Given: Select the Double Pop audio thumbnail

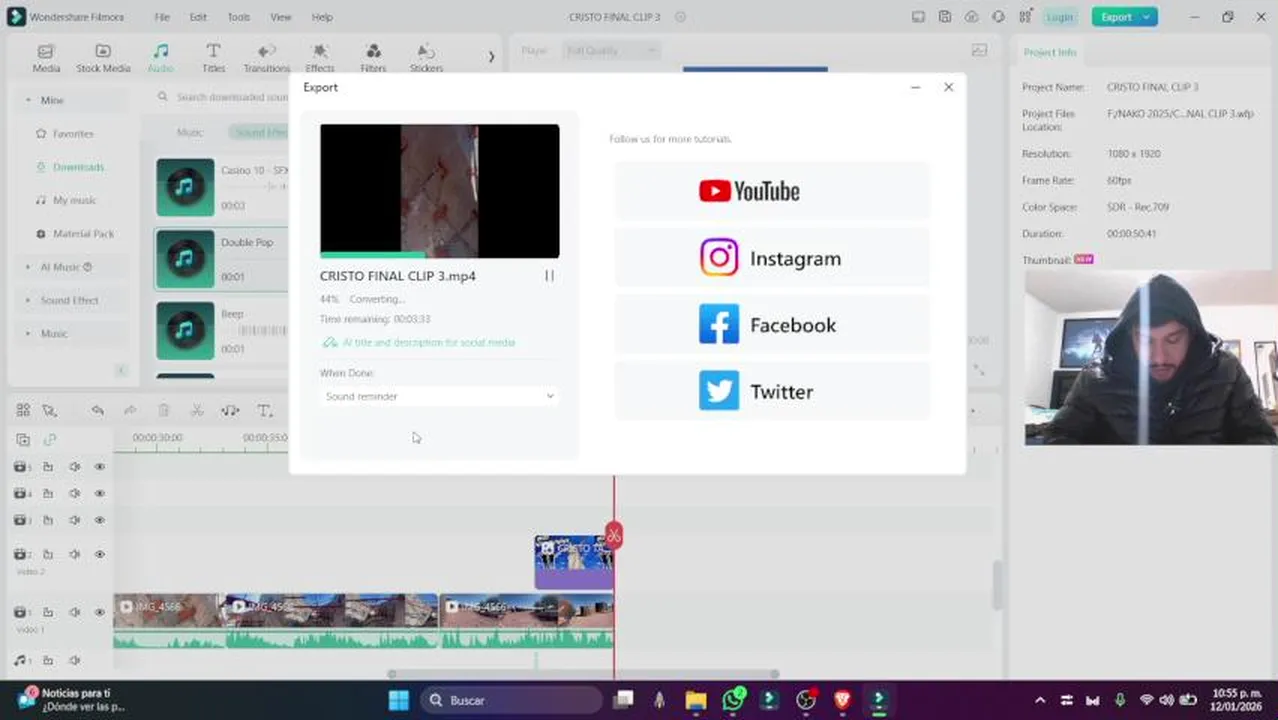Looking at the screenshot, I should pyautogui.click(x=185, y=259).
